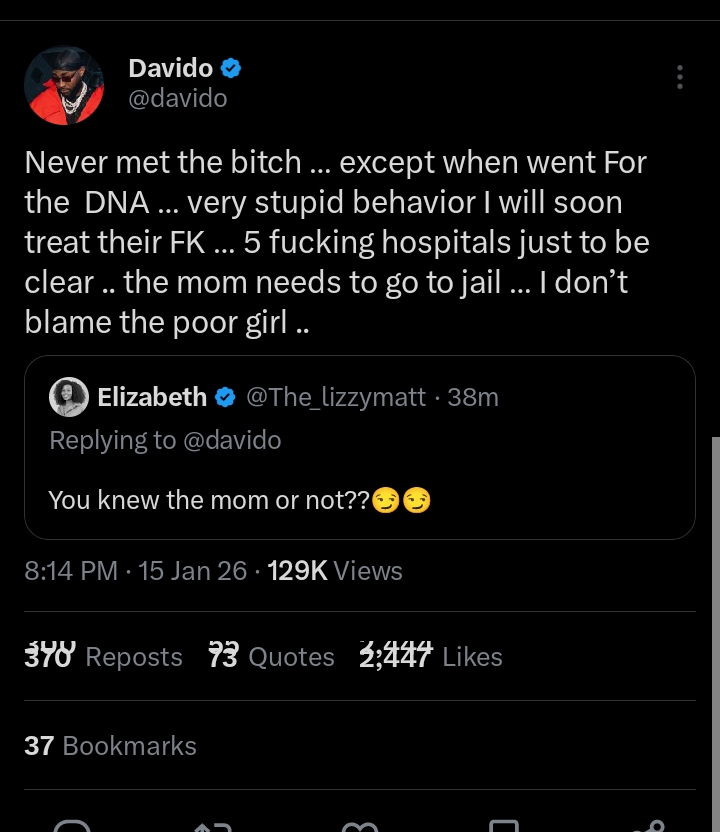Click the 8:14 PM timestamp
The height and width of the screenshot is (832, 720).
coord(71,571)
